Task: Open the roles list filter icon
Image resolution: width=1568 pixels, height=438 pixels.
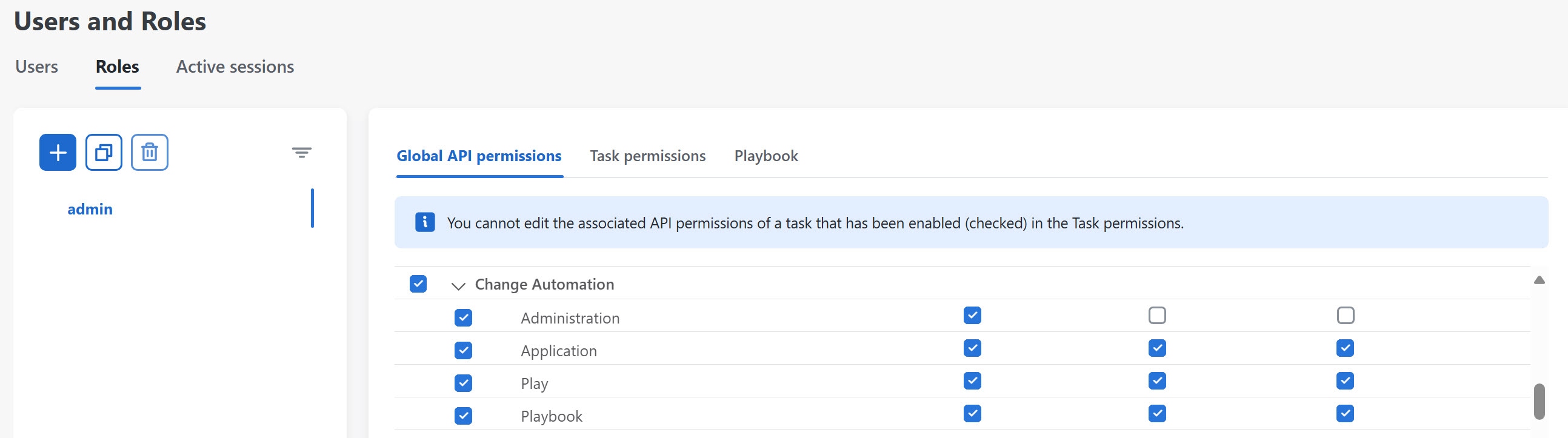Action: tap(301, 153)
